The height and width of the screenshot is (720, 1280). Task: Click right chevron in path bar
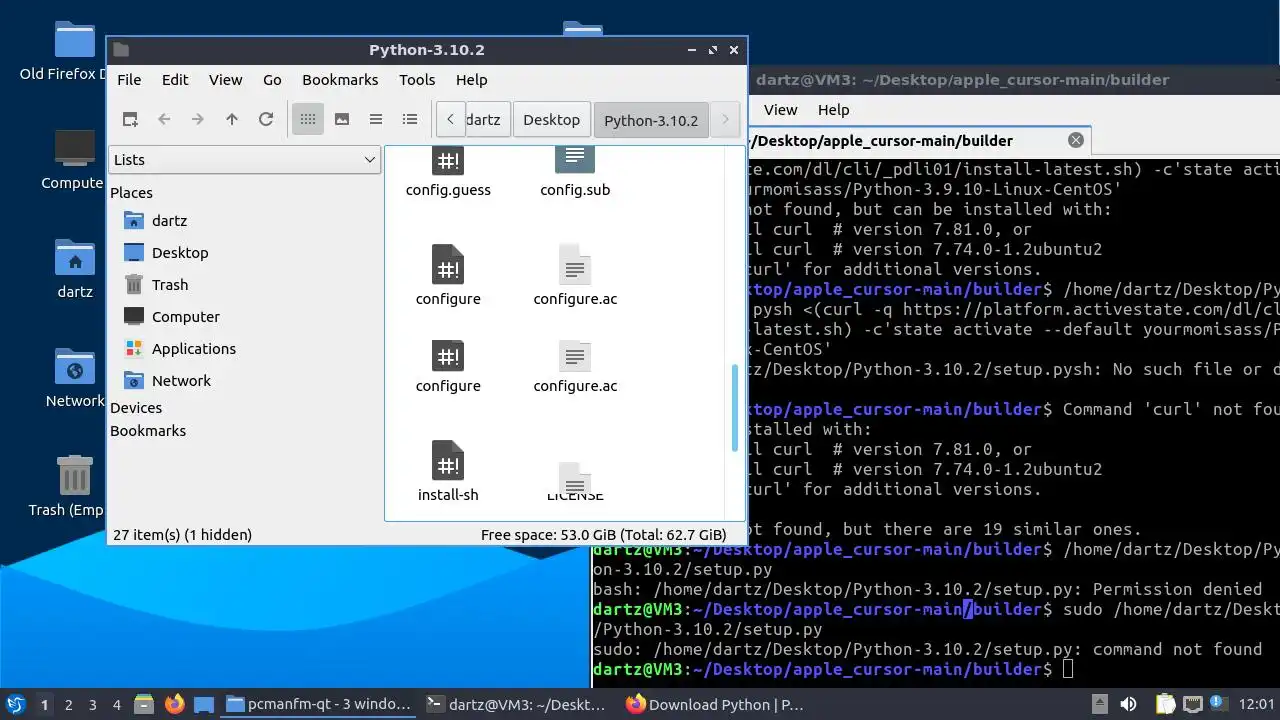pyautogui.click(x=726, y=119)
